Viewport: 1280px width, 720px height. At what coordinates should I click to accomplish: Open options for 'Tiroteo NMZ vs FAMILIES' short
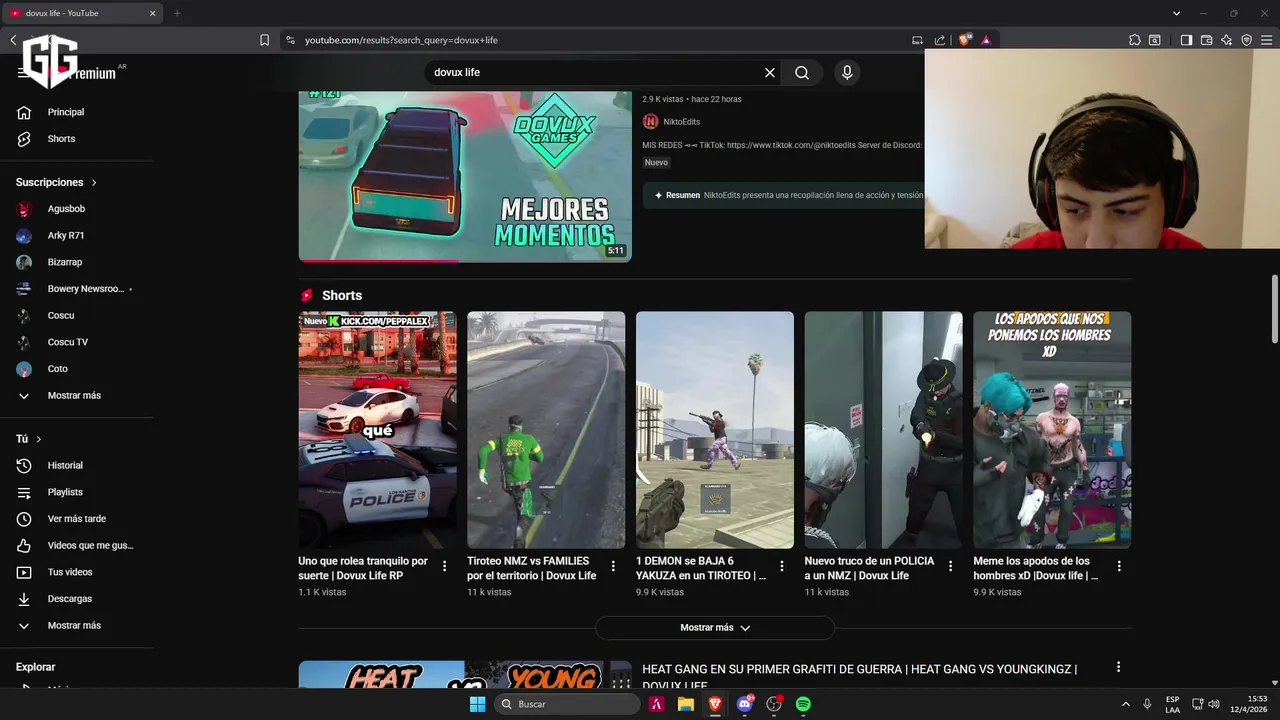click(613, 566)
